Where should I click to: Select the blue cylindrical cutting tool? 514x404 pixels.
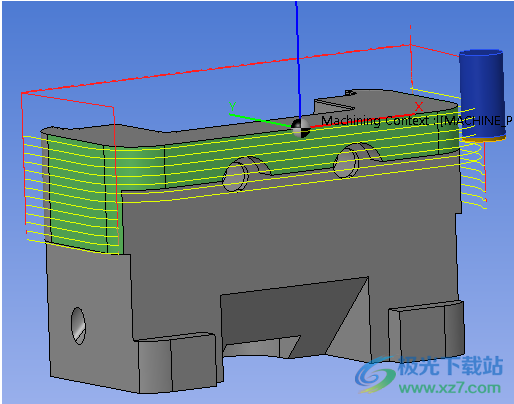click(482, 96)
